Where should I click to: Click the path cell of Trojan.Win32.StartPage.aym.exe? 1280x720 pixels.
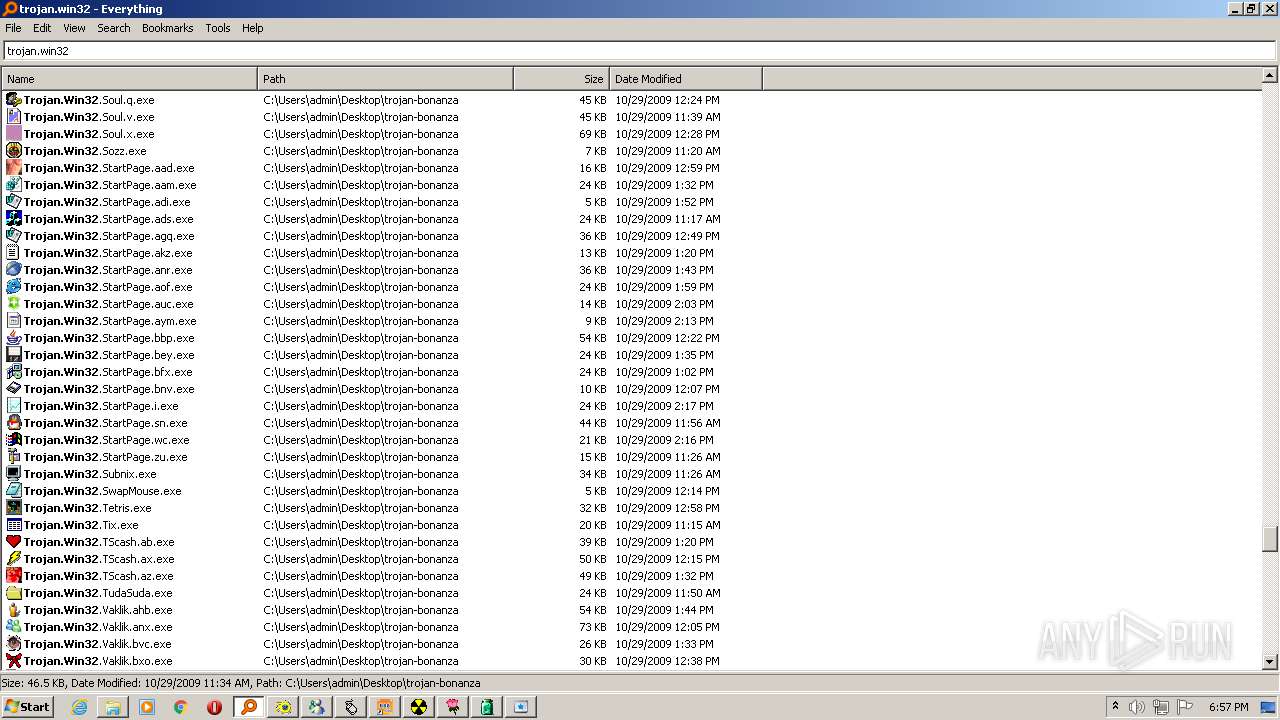[x=361, y=321]
